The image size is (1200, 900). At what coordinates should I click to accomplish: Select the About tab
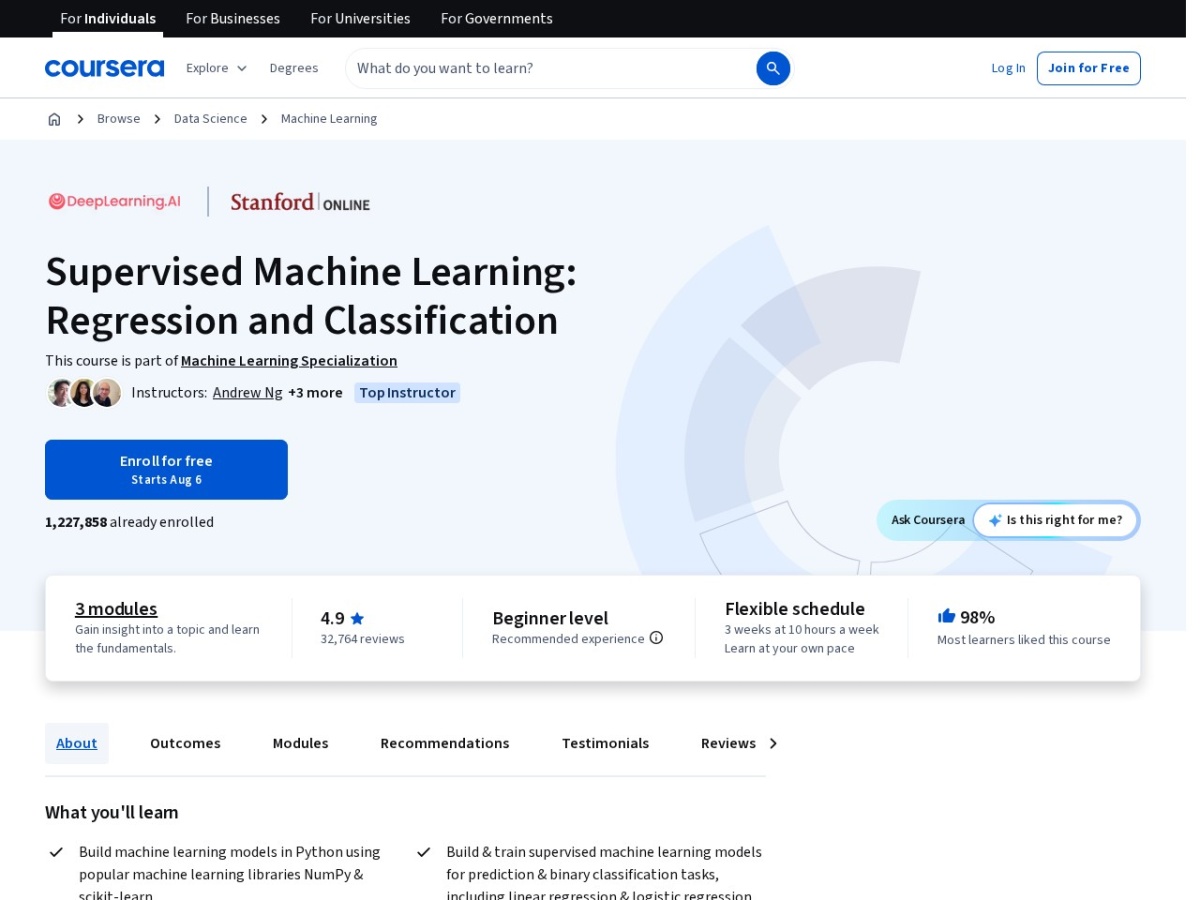[77, 743]
